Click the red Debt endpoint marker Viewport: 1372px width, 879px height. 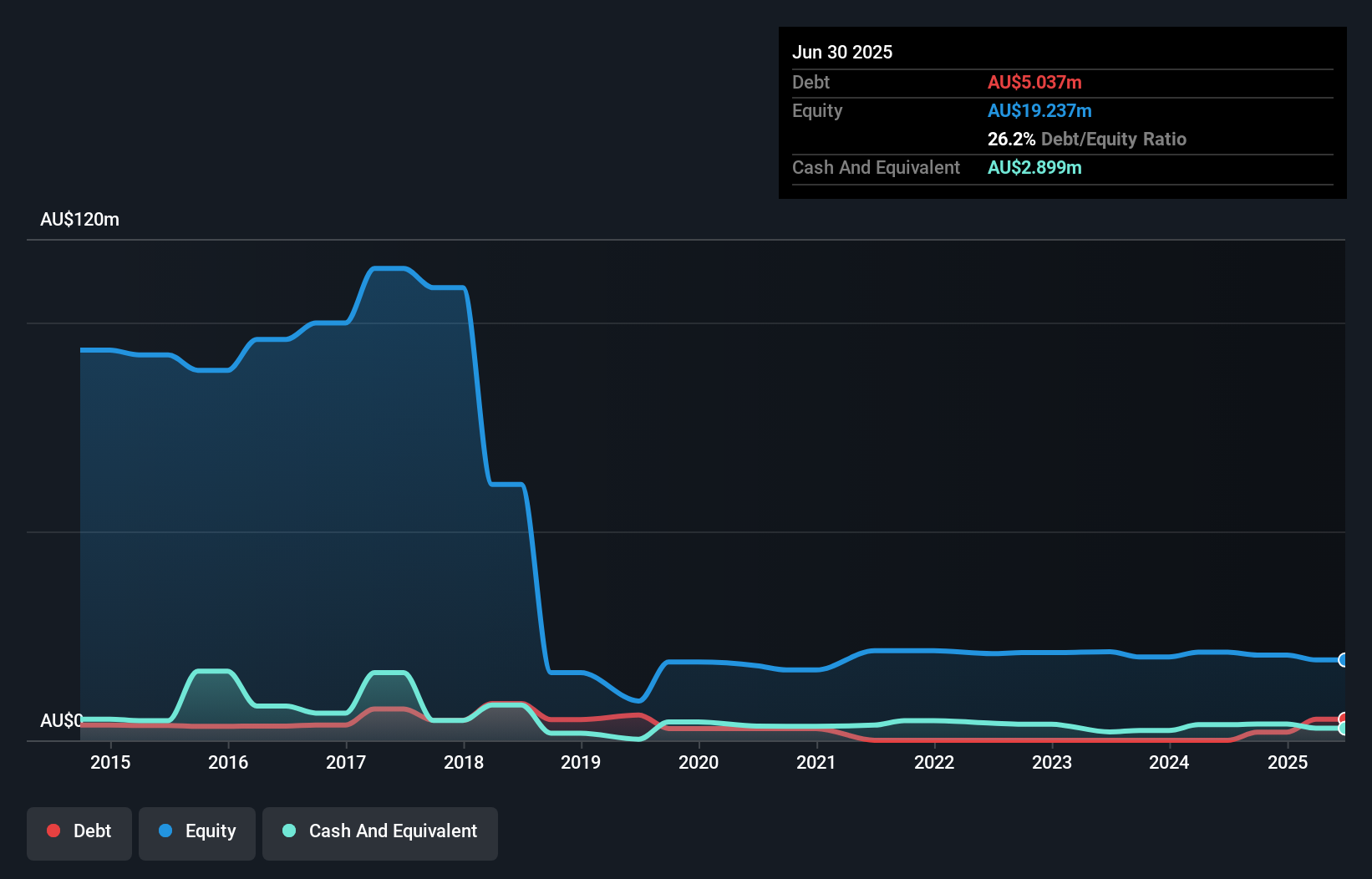point(1344,719)
